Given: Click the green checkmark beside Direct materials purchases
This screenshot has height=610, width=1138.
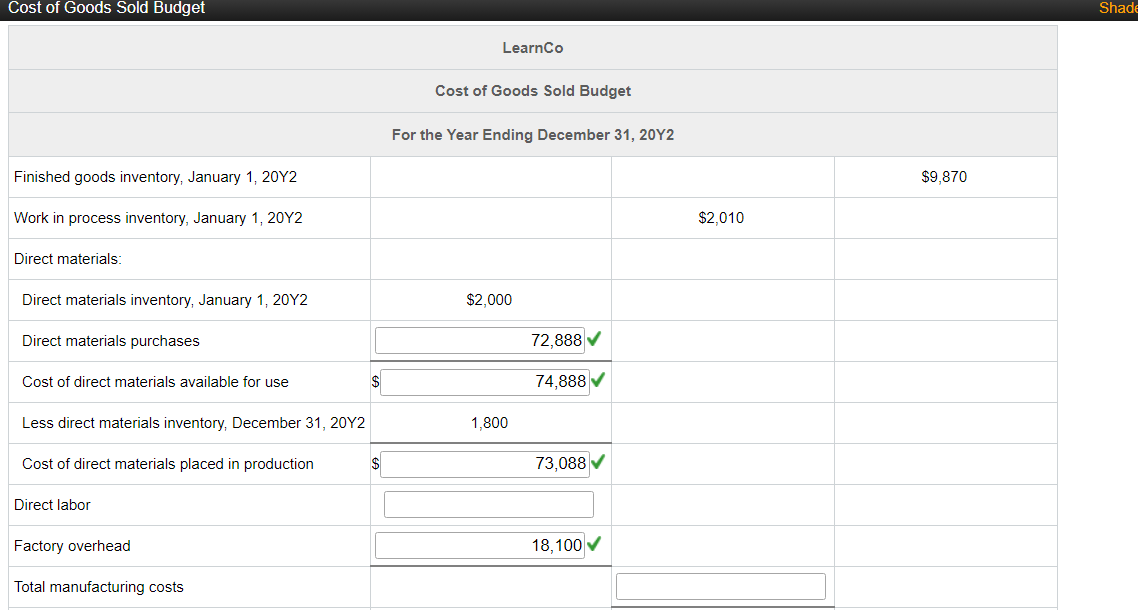Looking at the screenshot, I should tap(594, 339).
